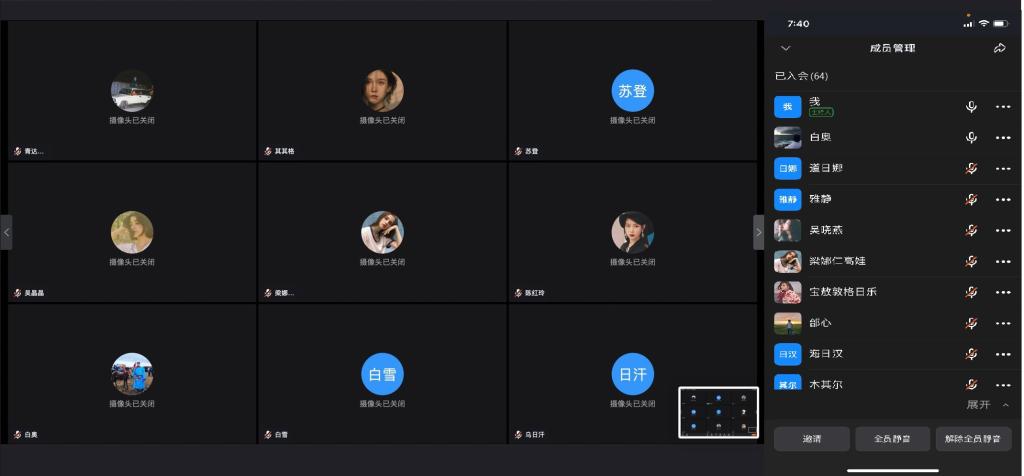
Task: Click 展开 to expand the list
Action: [978, 405]
